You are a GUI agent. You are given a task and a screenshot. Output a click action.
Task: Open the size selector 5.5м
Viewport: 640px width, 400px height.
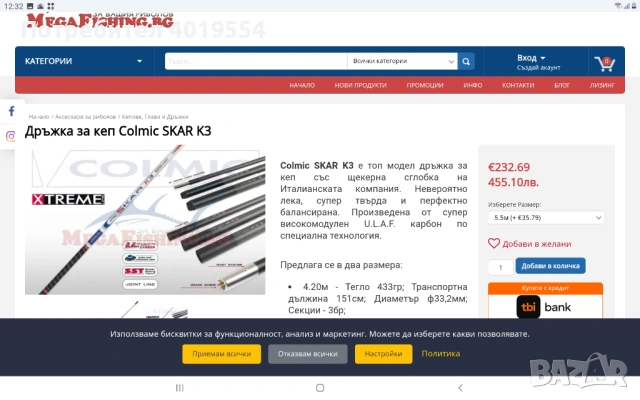546,218
